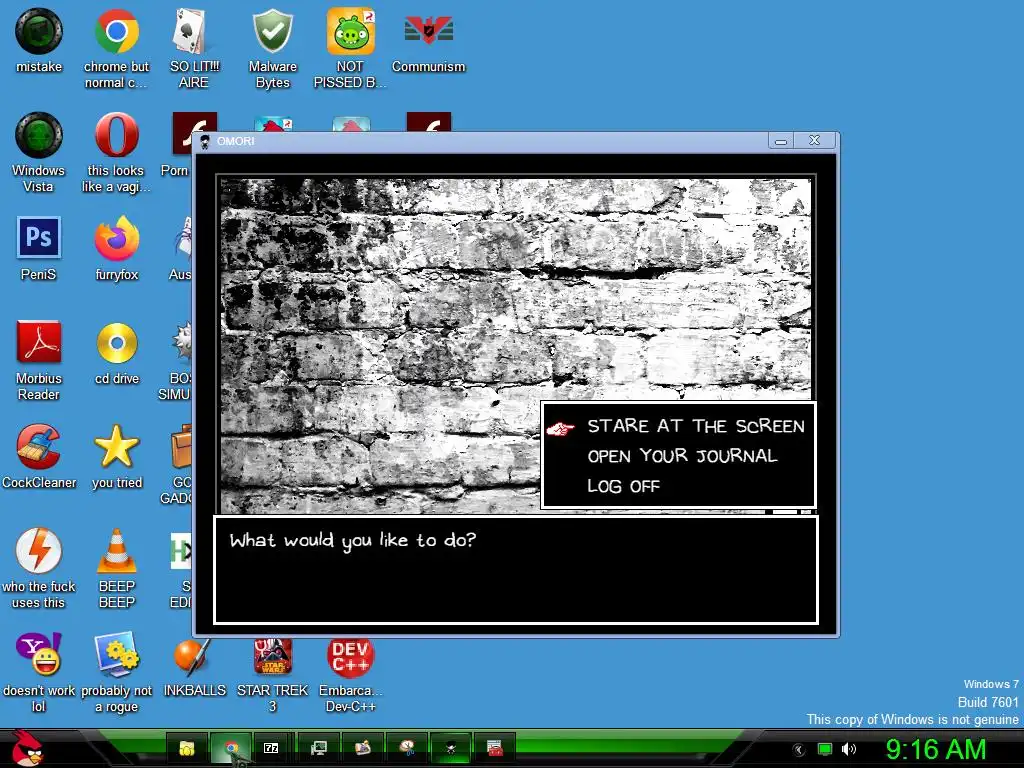
Task: Launch the green pig Bad Piggies icon
Action: pyautogui.click(x=351, y=31)
